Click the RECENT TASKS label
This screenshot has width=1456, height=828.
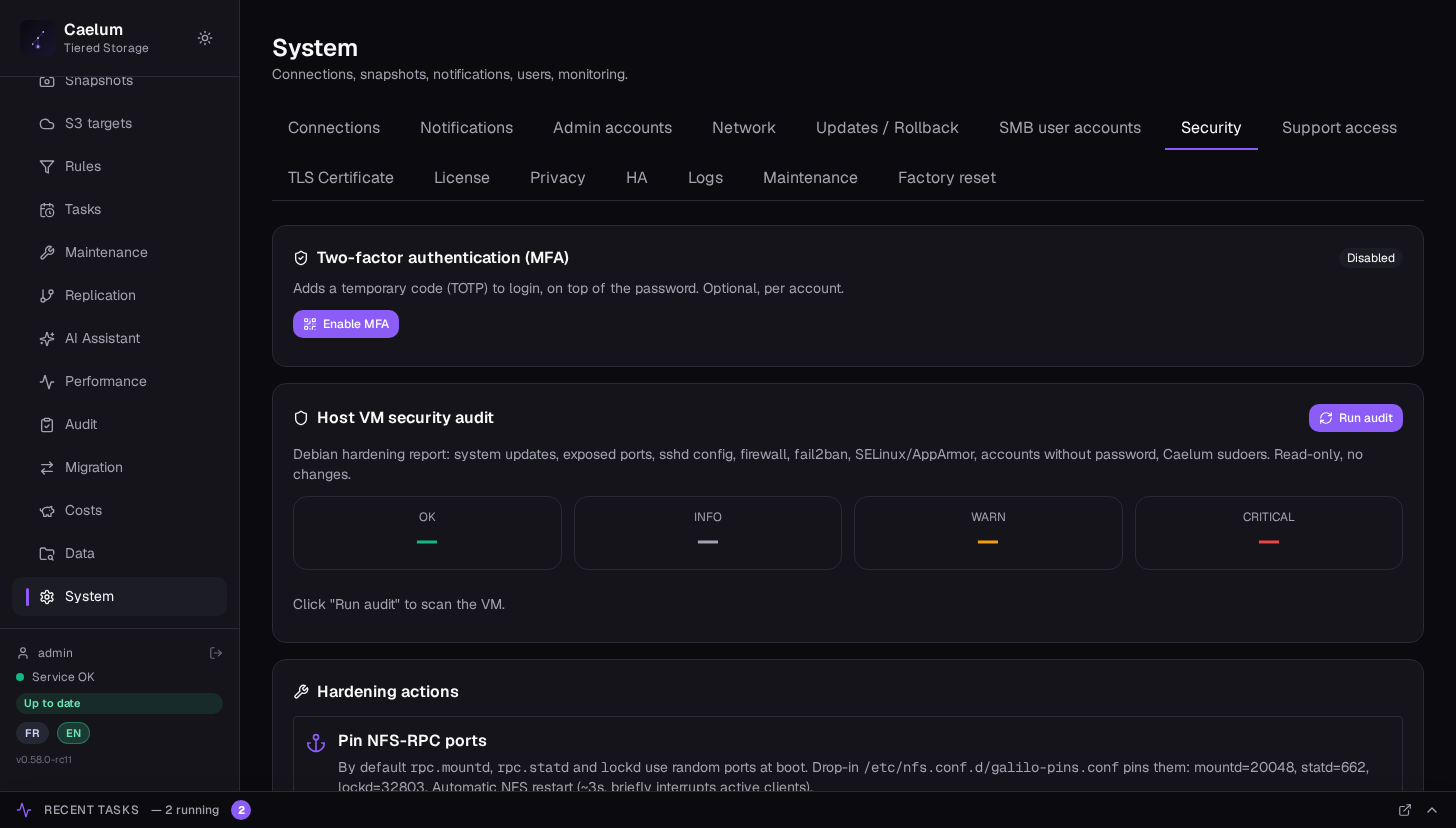[91, 810]
